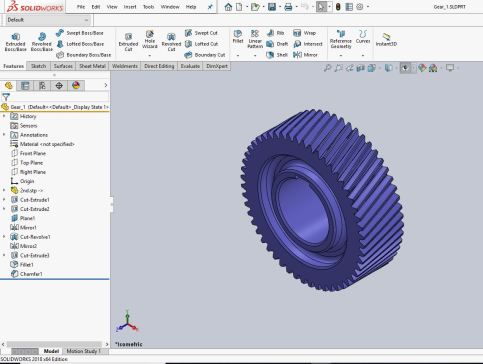Click the Swept Cut tool

pyautogui.click(x=201, y=33)
